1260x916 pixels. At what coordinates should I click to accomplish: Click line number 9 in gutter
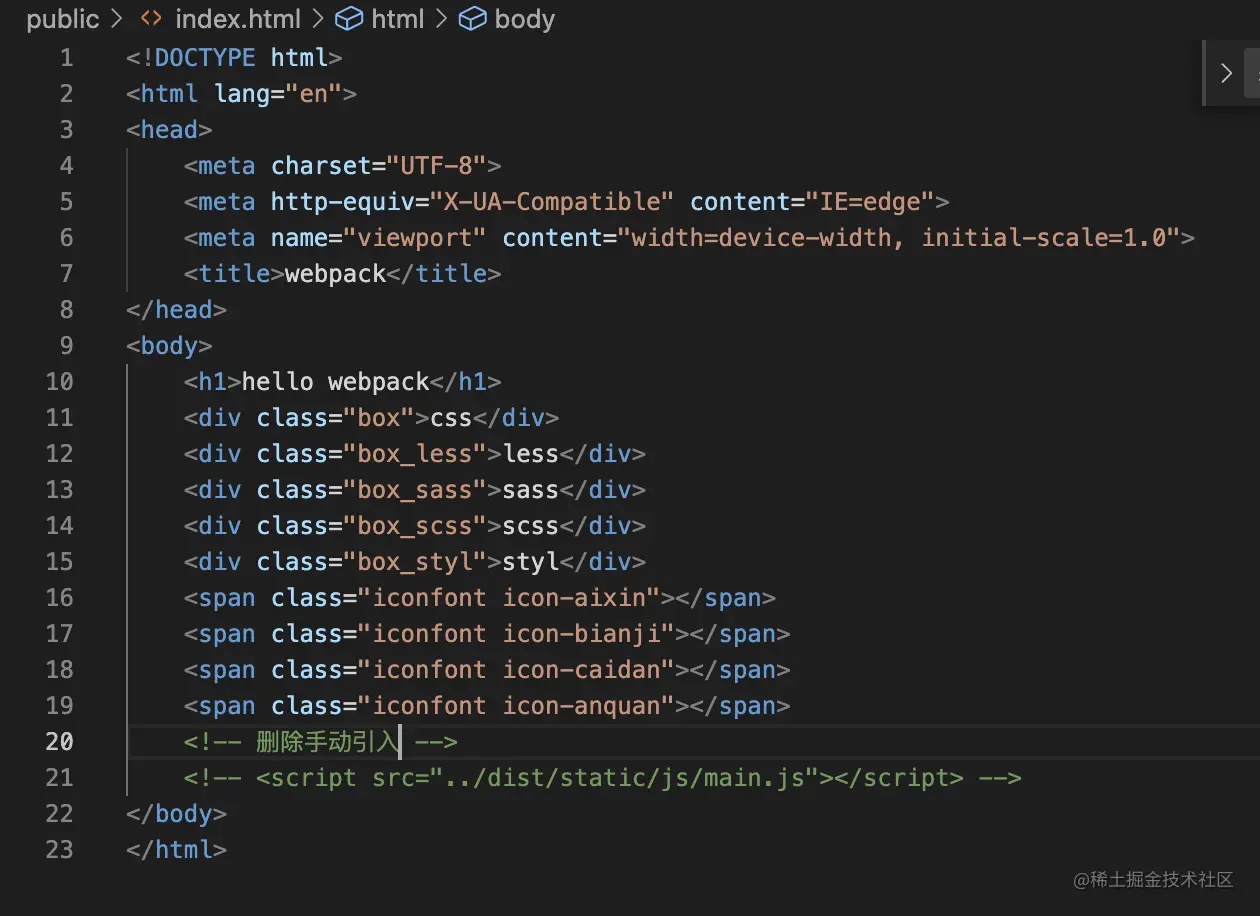tap(66, 346)
